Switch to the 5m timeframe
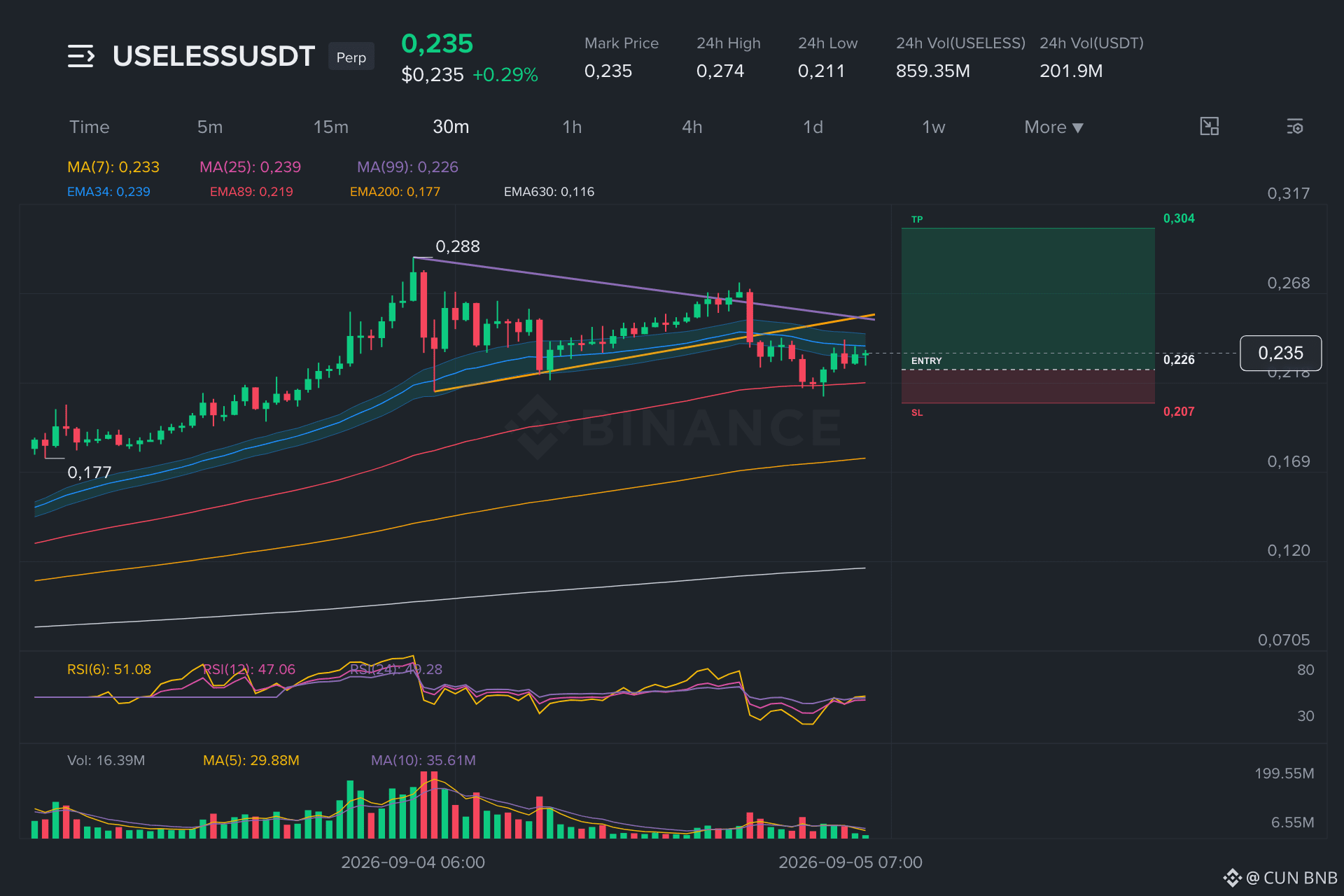The image size is (1344, 896). coord(210,127)
